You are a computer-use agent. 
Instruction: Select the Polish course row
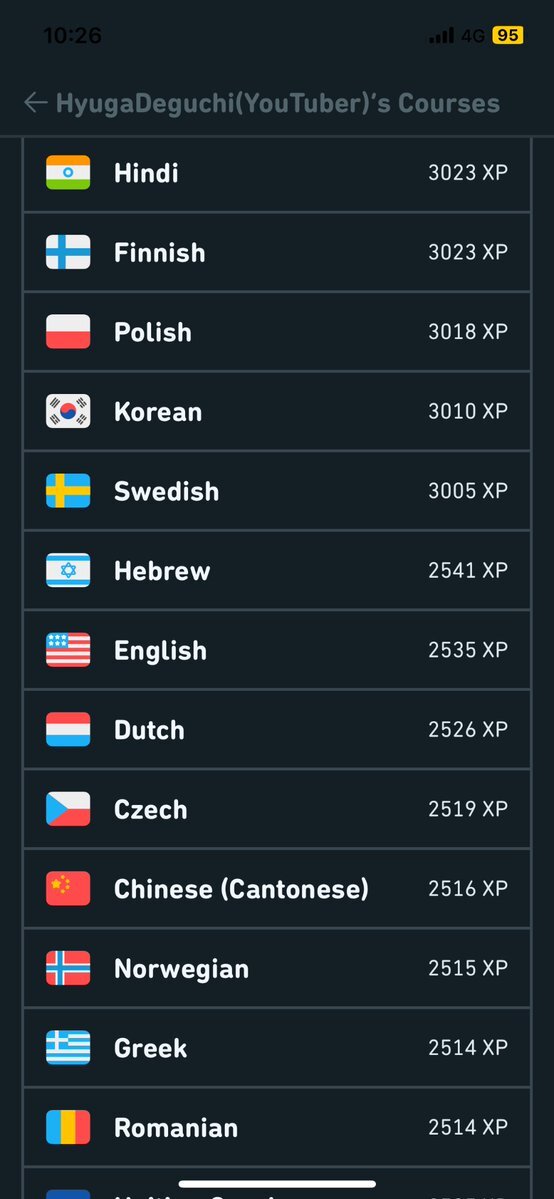[x=277, y=332]
